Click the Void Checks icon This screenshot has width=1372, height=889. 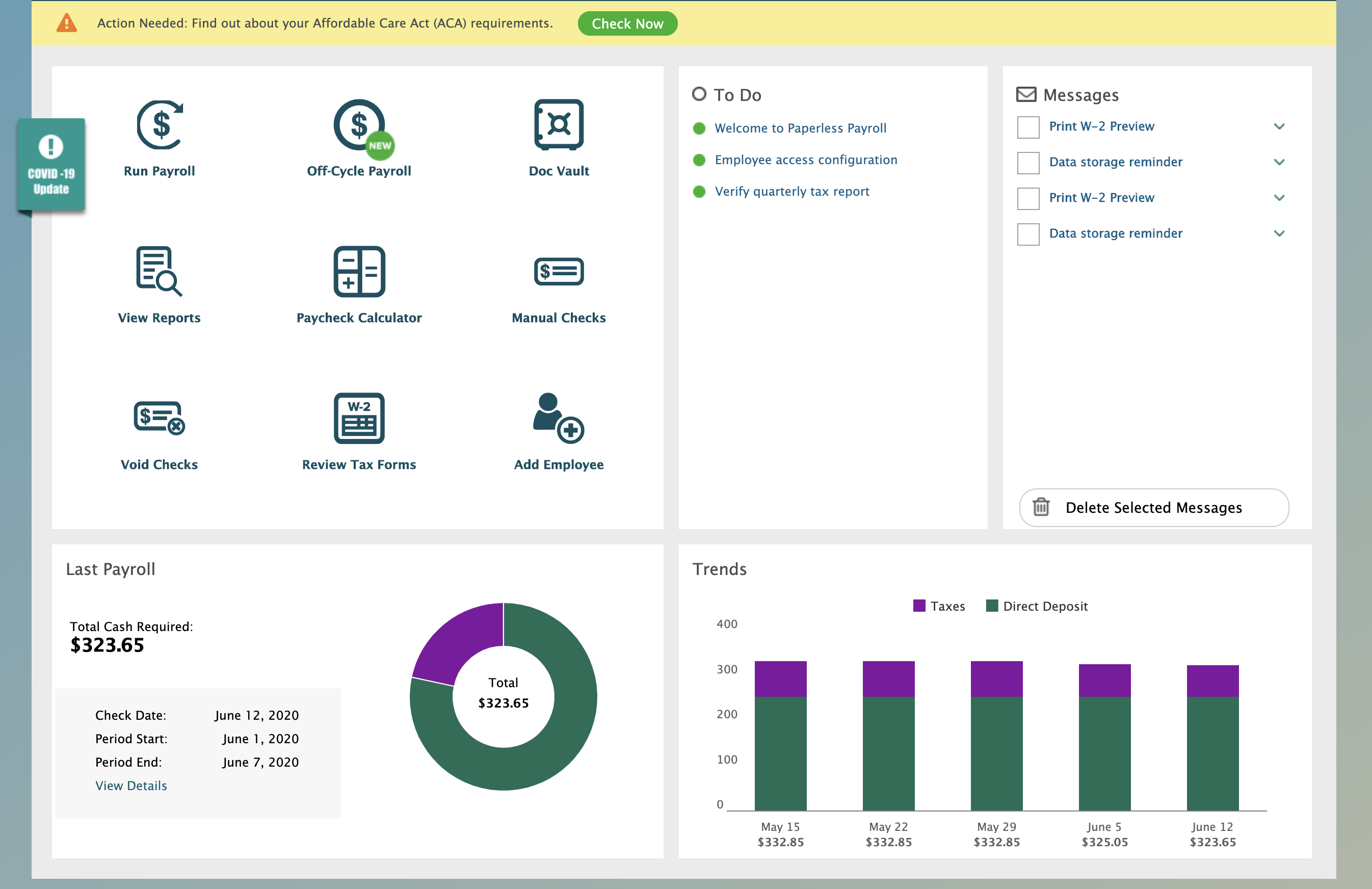click(x=160, y=418)
